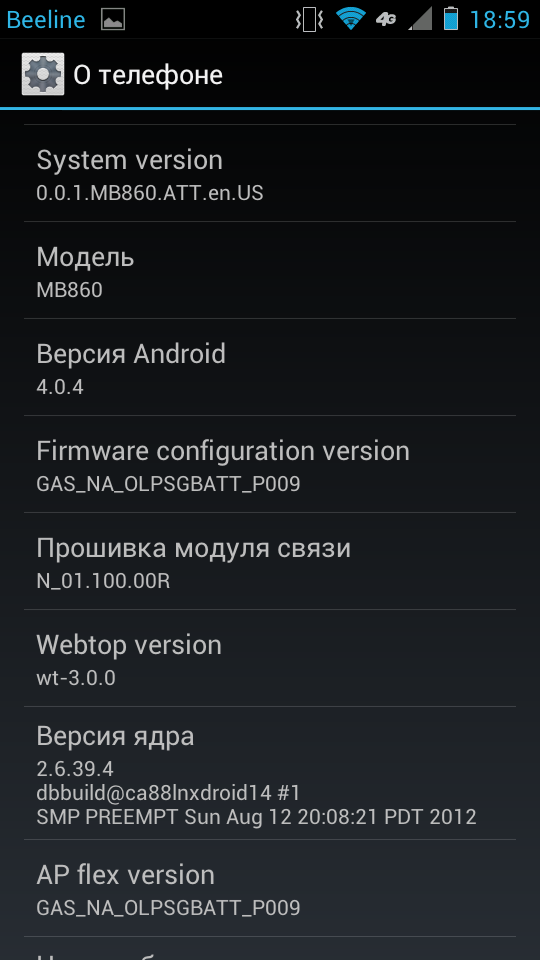This screenshot has height=960, width=540.
Task: Select the System version entry
Action: [x=270, y=173]
